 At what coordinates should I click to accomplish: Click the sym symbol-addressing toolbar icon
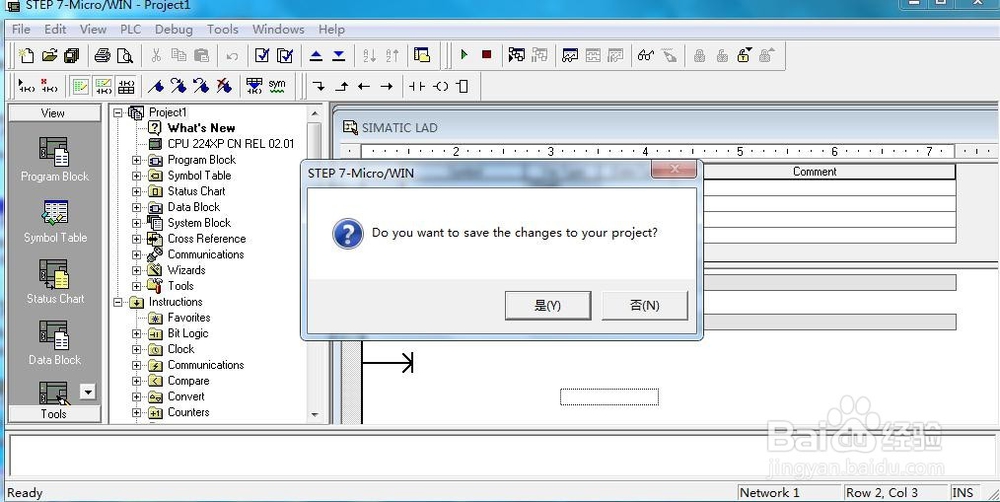277,85
